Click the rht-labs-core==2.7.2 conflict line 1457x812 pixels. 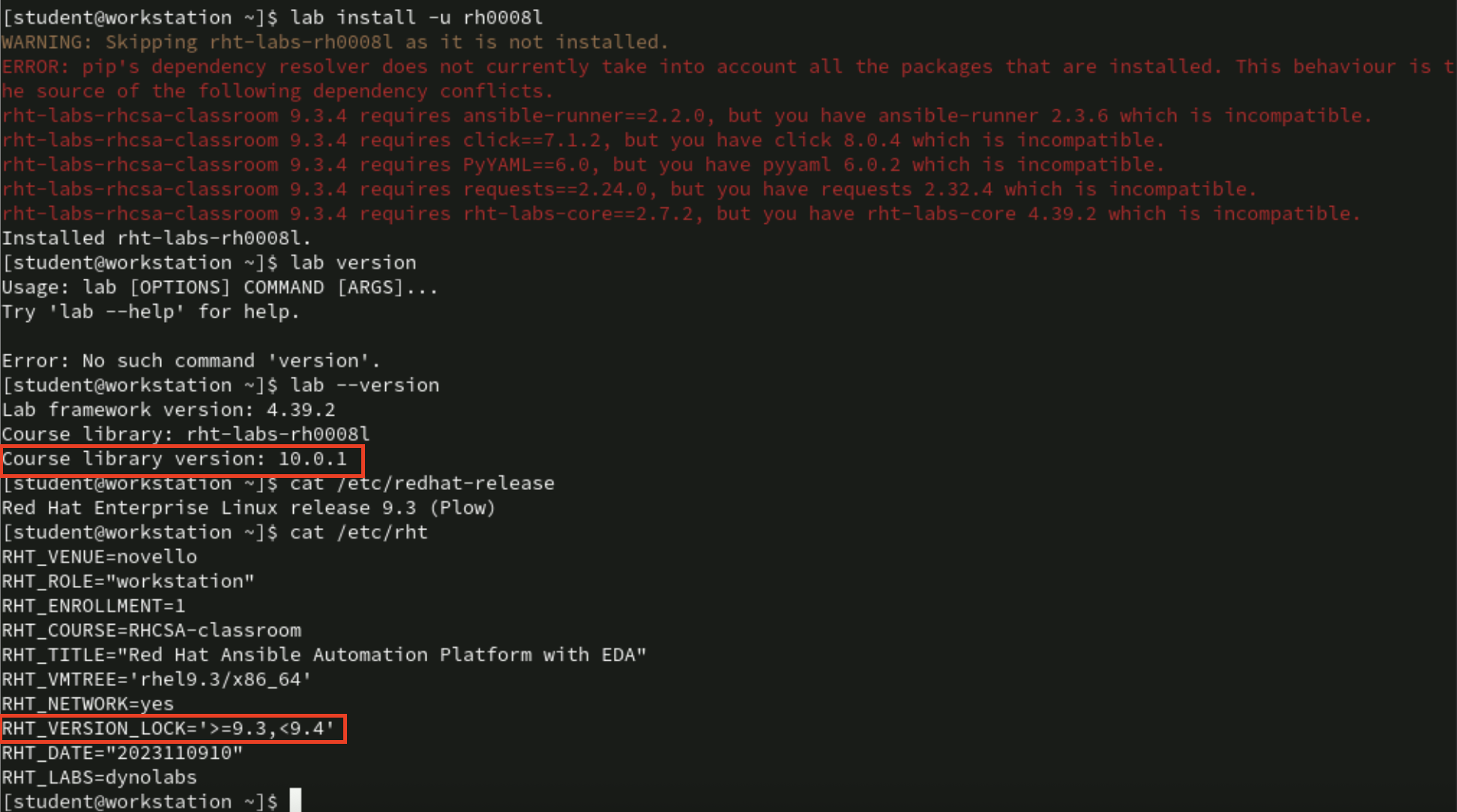point(681,214)
